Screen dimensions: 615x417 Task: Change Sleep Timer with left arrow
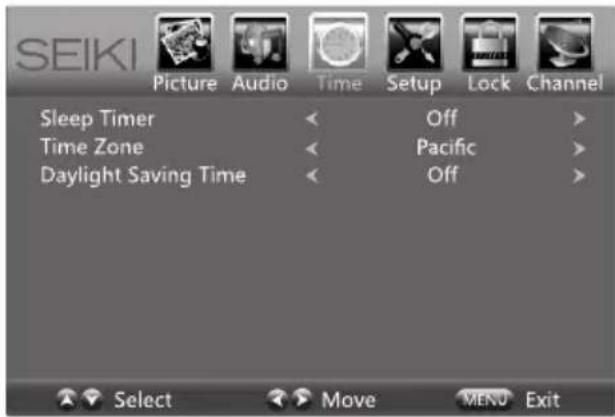point(312,119)
